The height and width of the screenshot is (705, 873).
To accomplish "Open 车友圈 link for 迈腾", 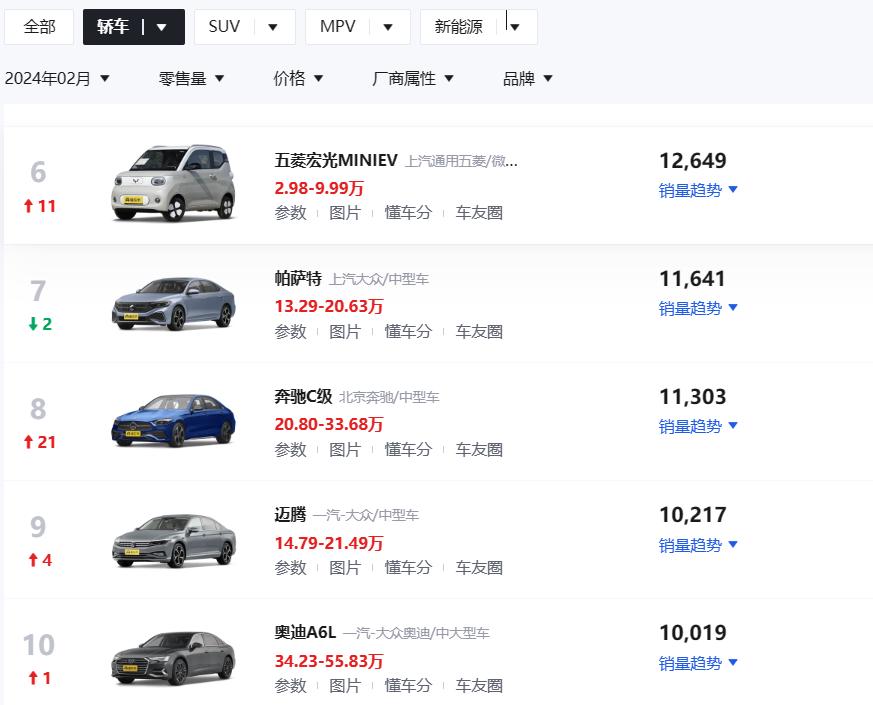I will [x=479, y=567].
